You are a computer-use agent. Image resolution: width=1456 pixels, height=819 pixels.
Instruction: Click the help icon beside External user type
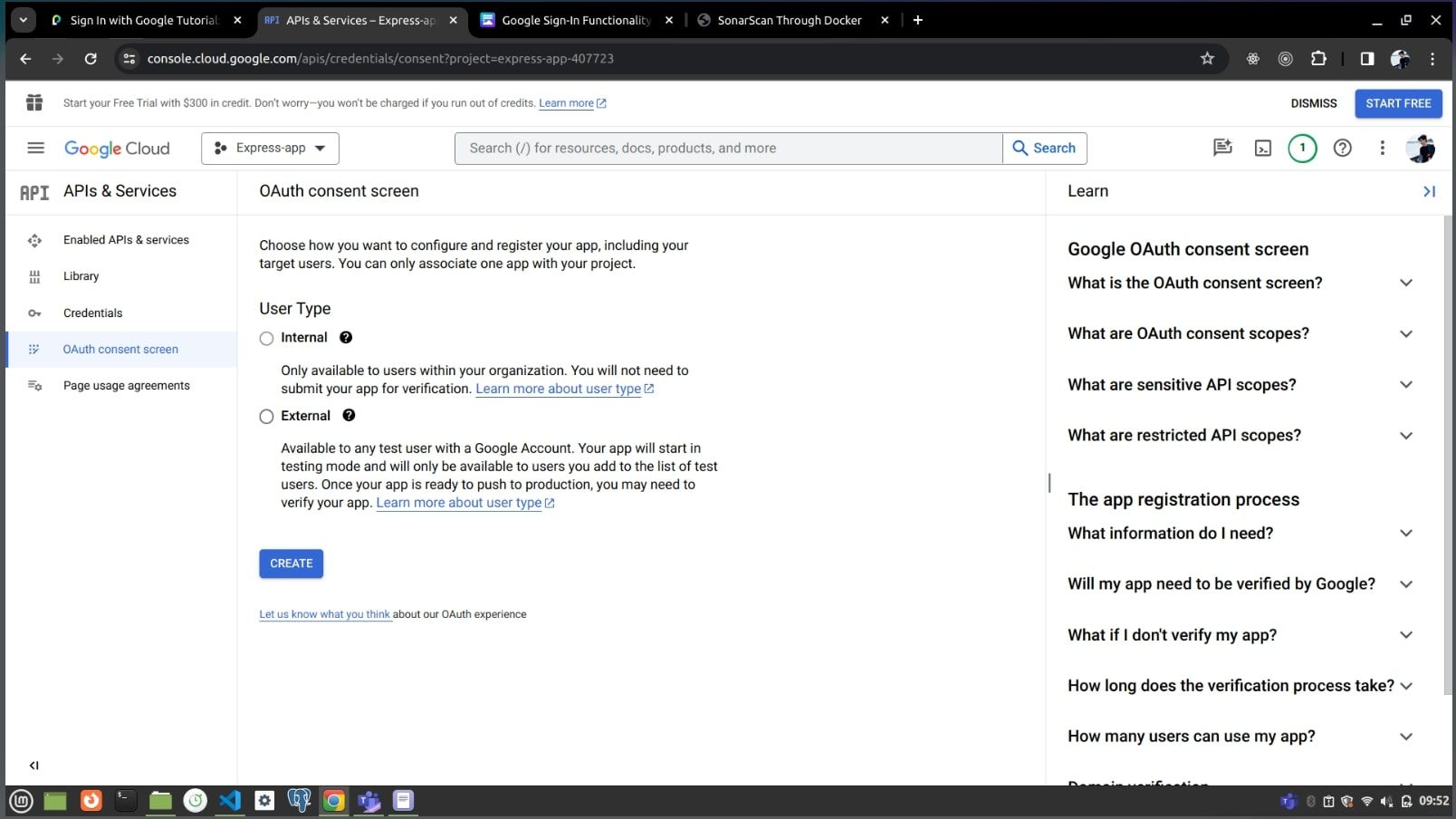click(x=349, y=415)
